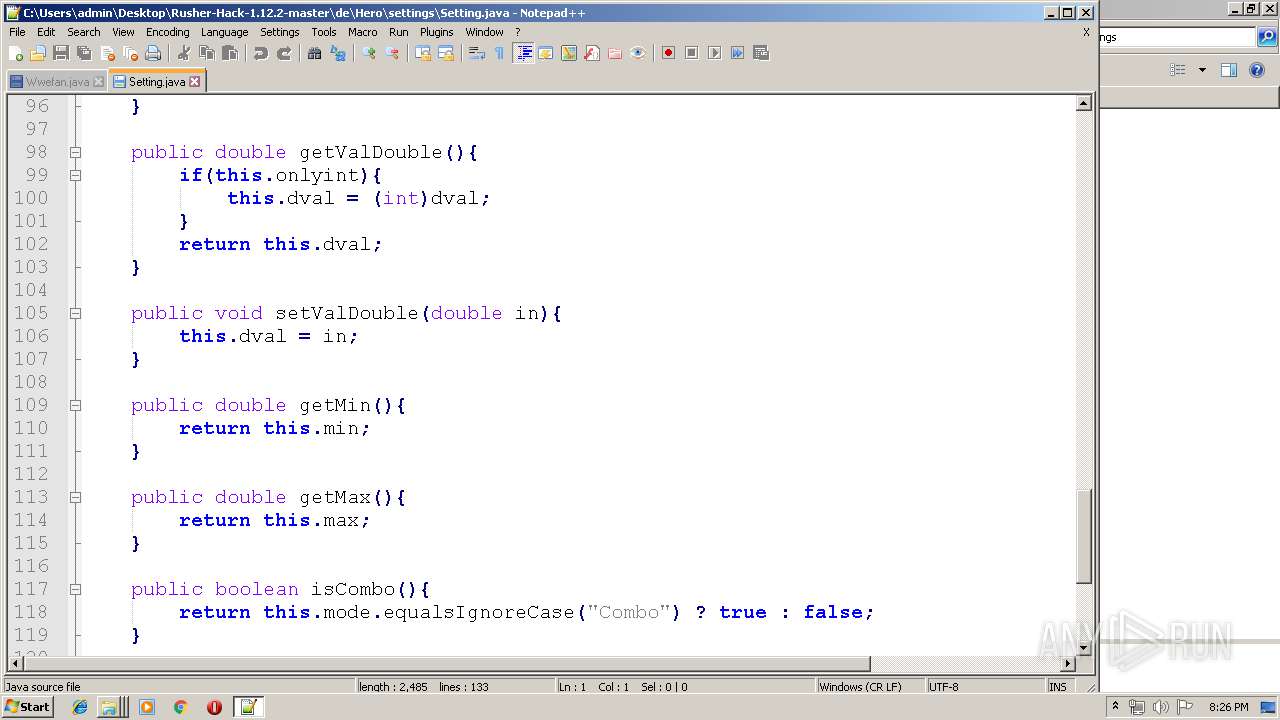1280x720 pixels.
Task: Click the Close document toolbar icon
Action: point(107,53)
